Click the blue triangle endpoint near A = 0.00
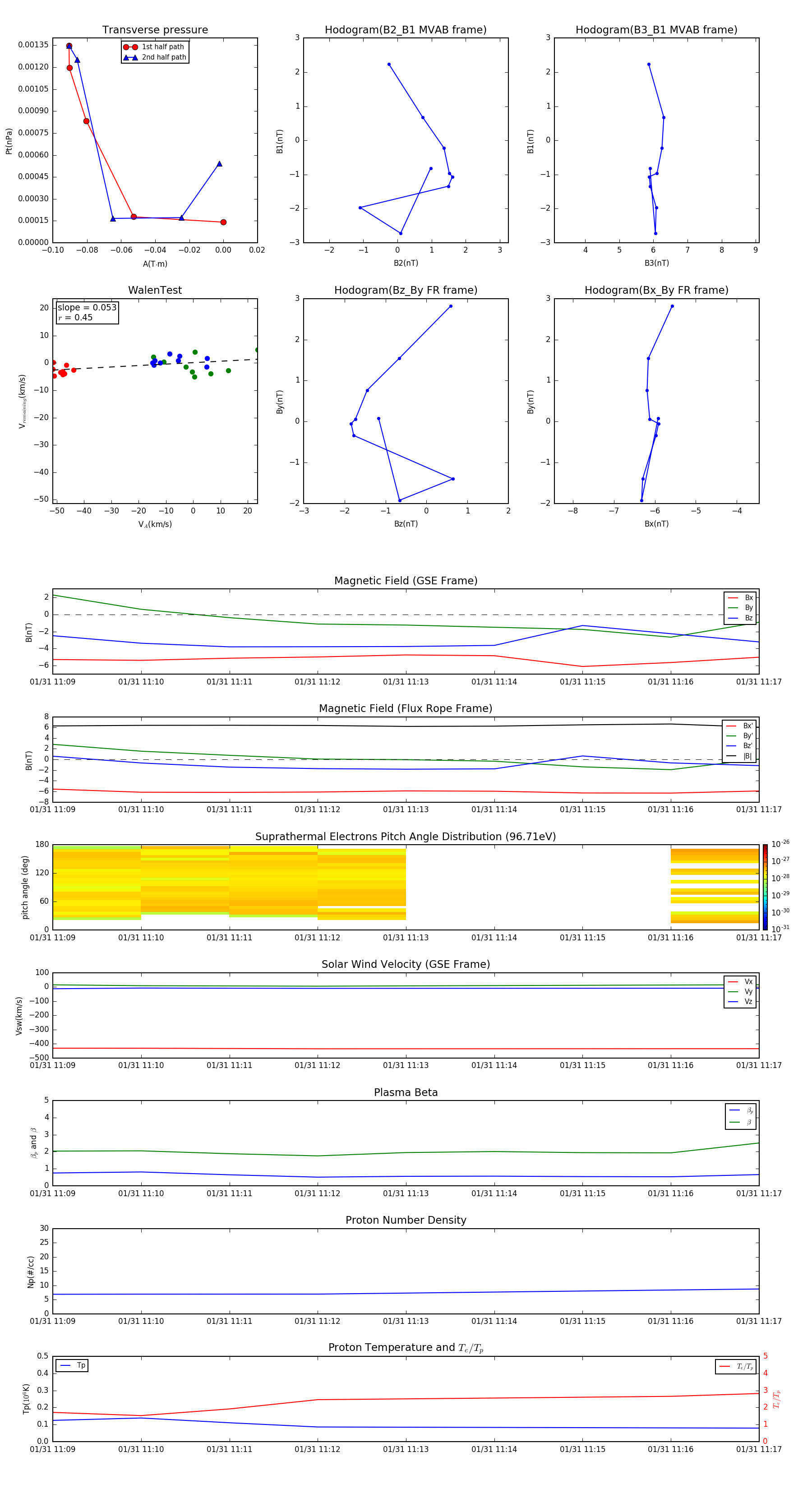This screenshot has width=812, height=1489. [219, 164]
